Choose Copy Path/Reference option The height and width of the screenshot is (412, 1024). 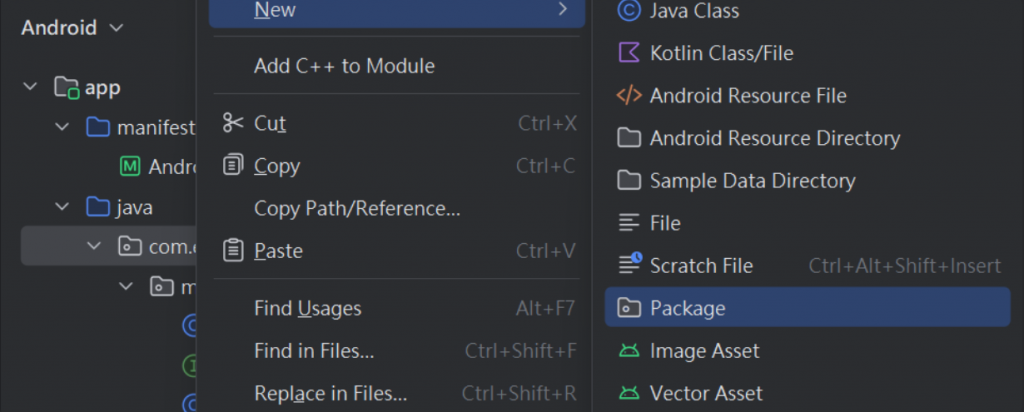point(357,208)
